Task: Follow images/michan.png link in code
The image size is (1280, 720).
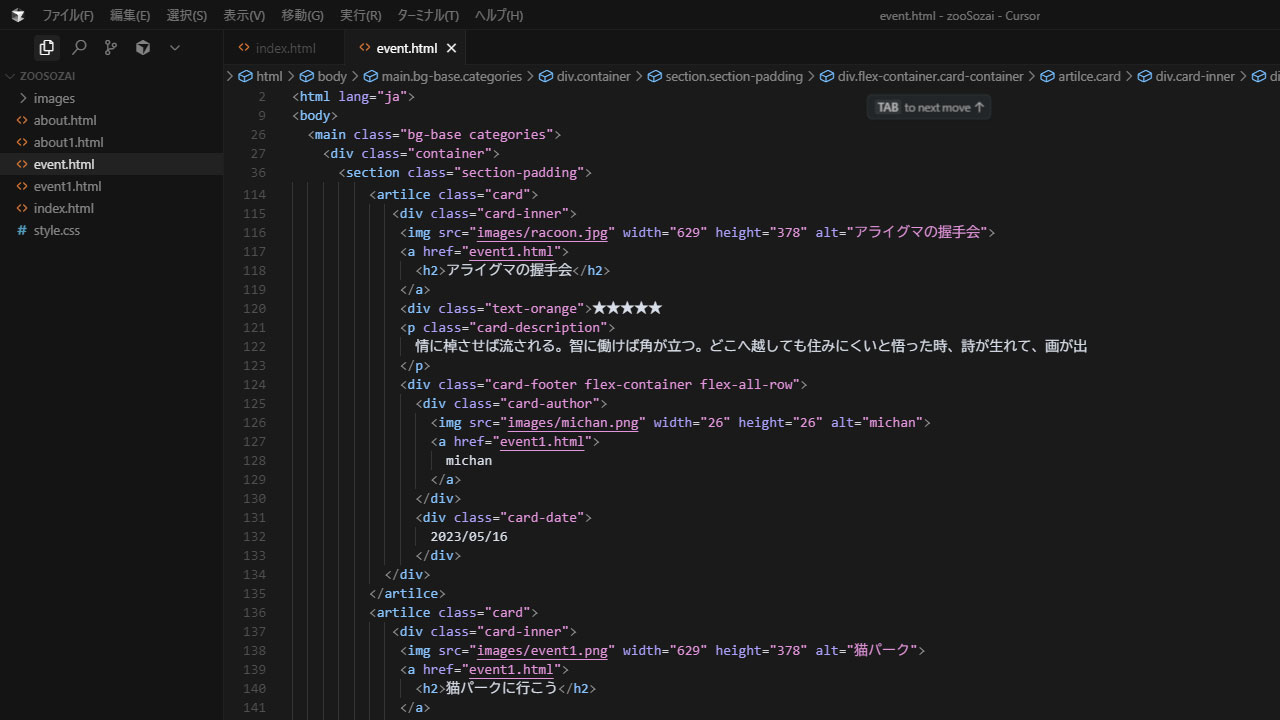Action: pos(572,422)
